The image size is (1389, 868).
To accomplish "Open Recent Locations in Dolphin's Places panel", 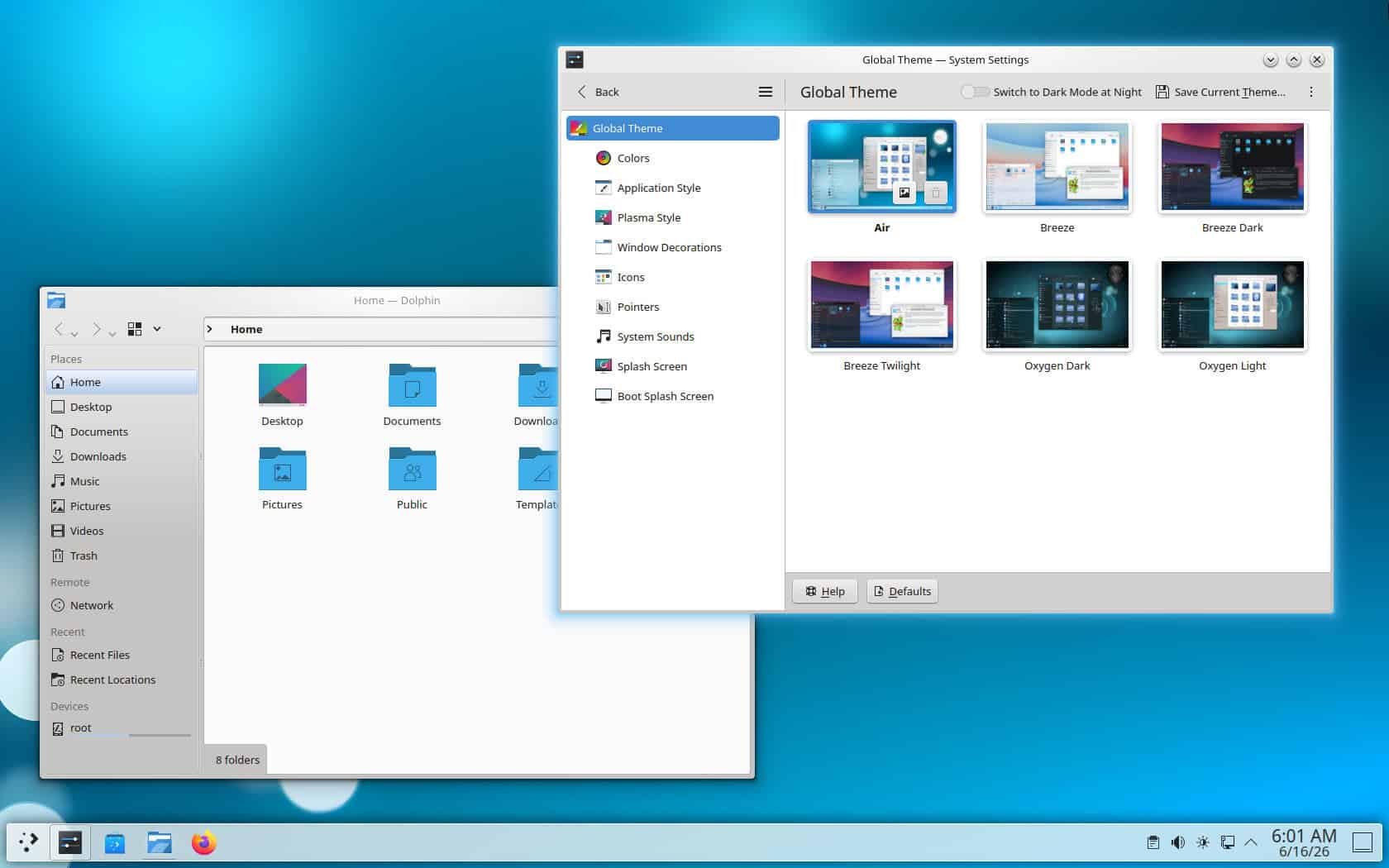I will click(122, 680).
